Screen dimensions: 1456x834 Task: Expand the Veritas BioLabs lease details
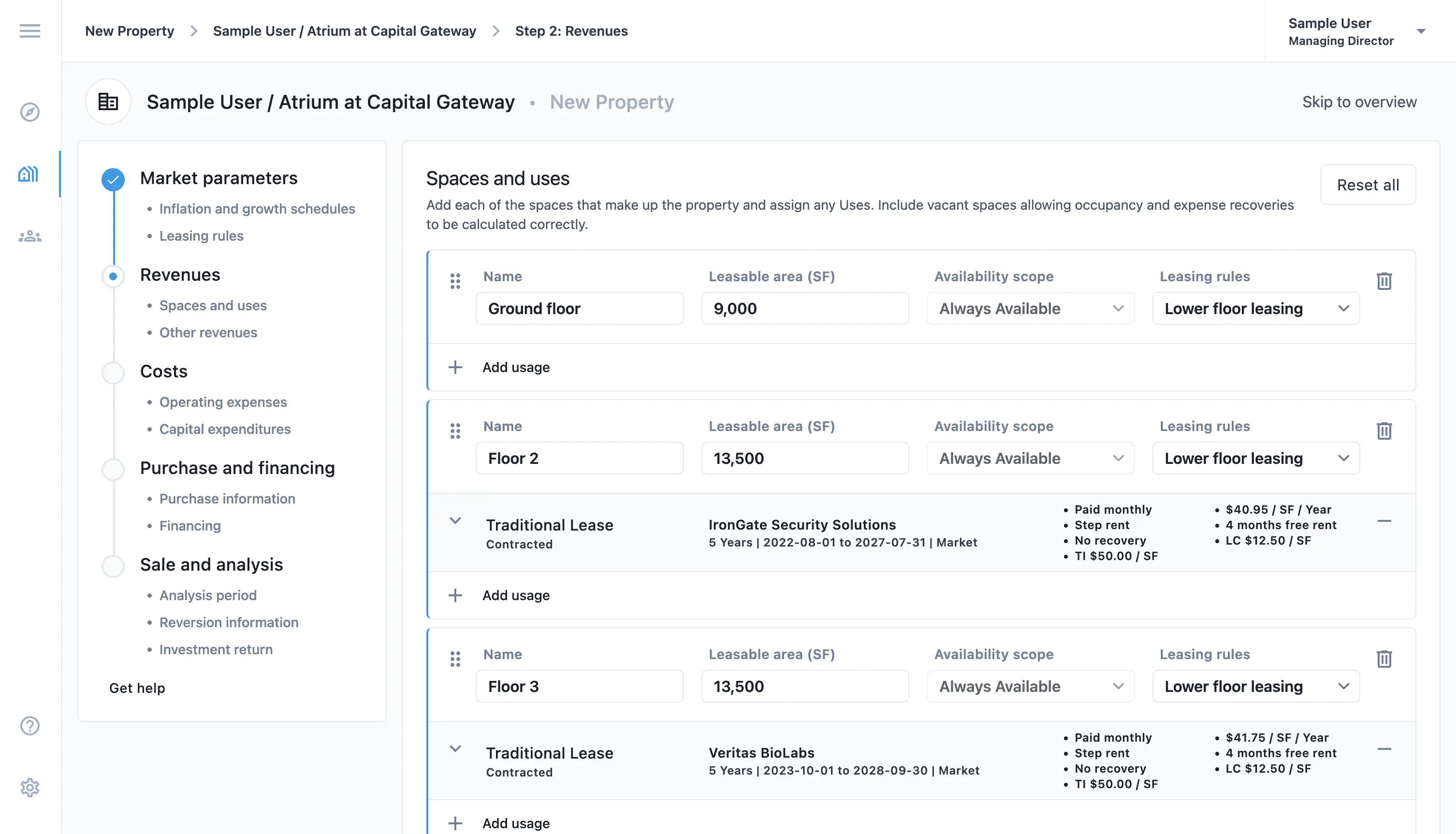tap(455, 748)
